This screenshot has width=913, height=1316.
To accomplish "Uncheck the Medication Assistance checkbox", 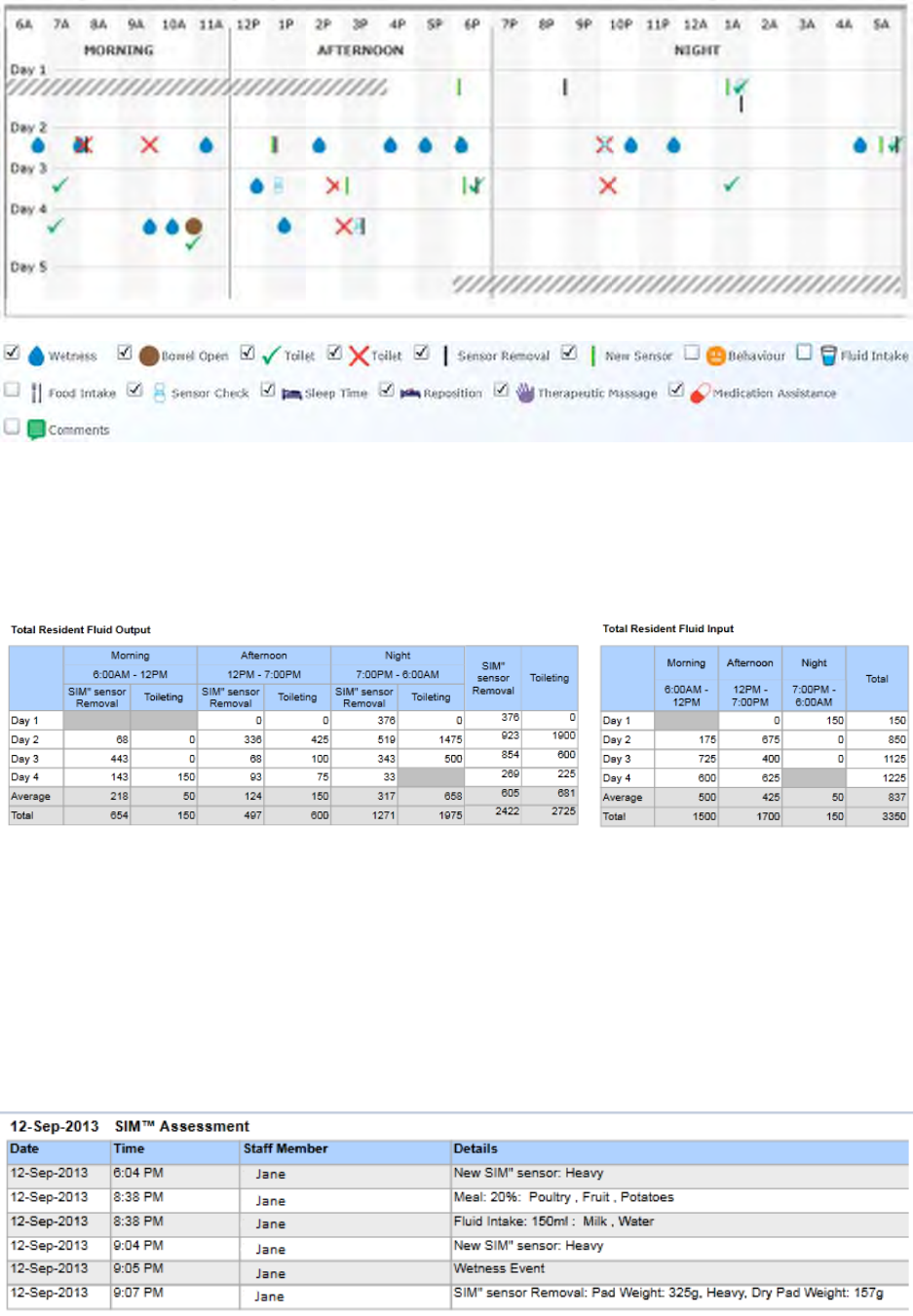I will [676, 390].
